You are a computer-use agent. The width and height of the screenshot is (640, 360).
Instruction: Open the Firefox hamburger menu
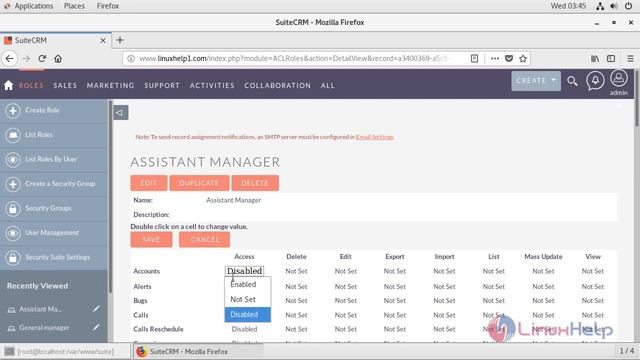(x=630, y=59)
